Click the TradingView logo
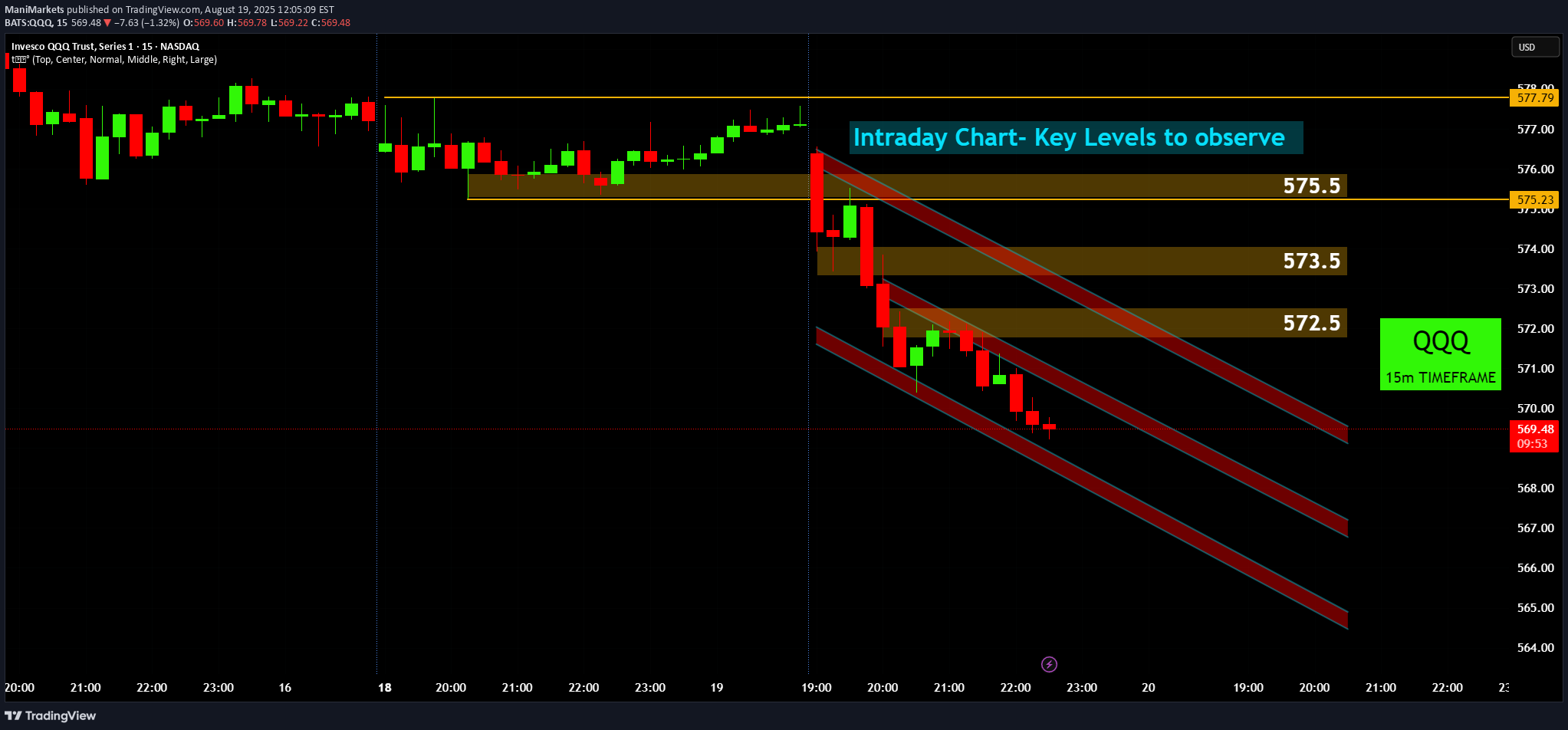The image size is (1568, 730). click(x=51, y=715)
